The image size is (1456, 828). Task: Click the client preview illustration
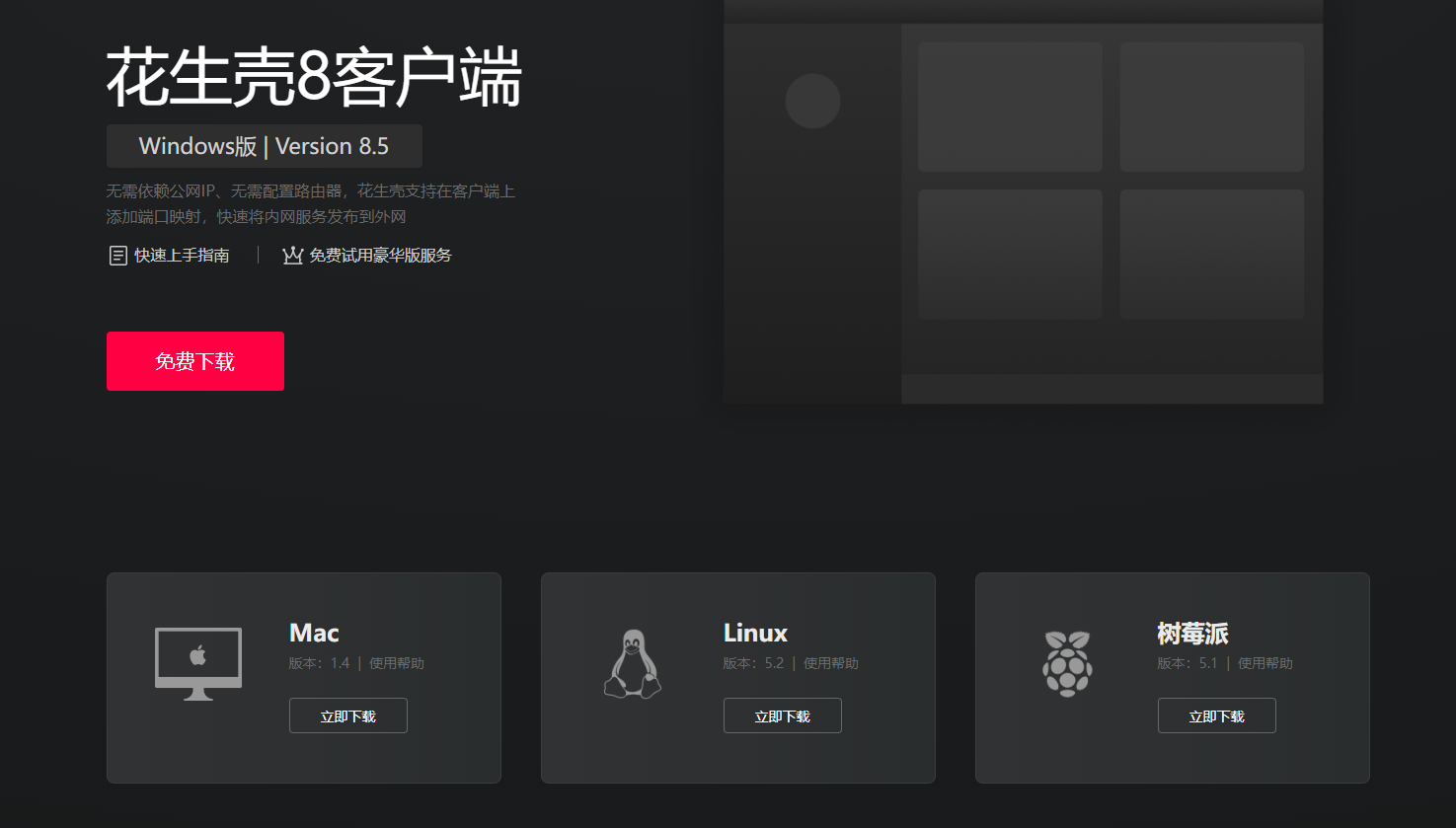[x=1024, y=202]
